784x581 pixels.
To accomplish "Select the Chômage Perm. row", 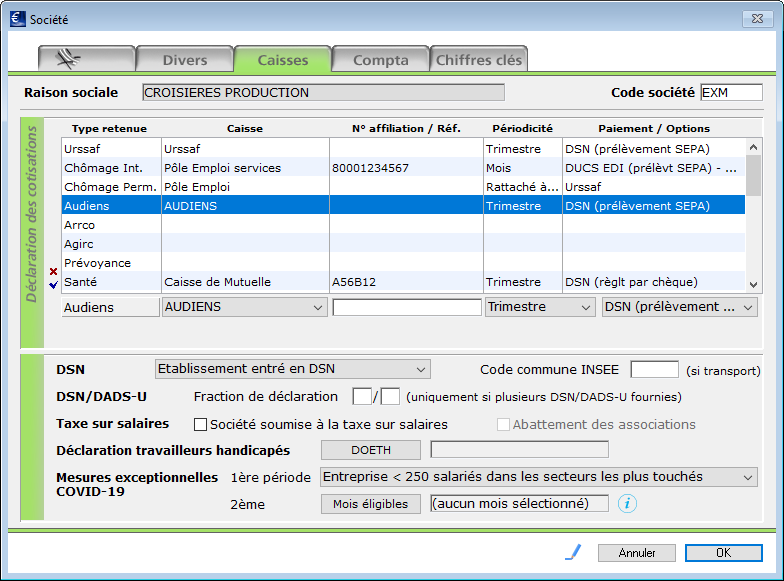I will [x=404, y=187].
